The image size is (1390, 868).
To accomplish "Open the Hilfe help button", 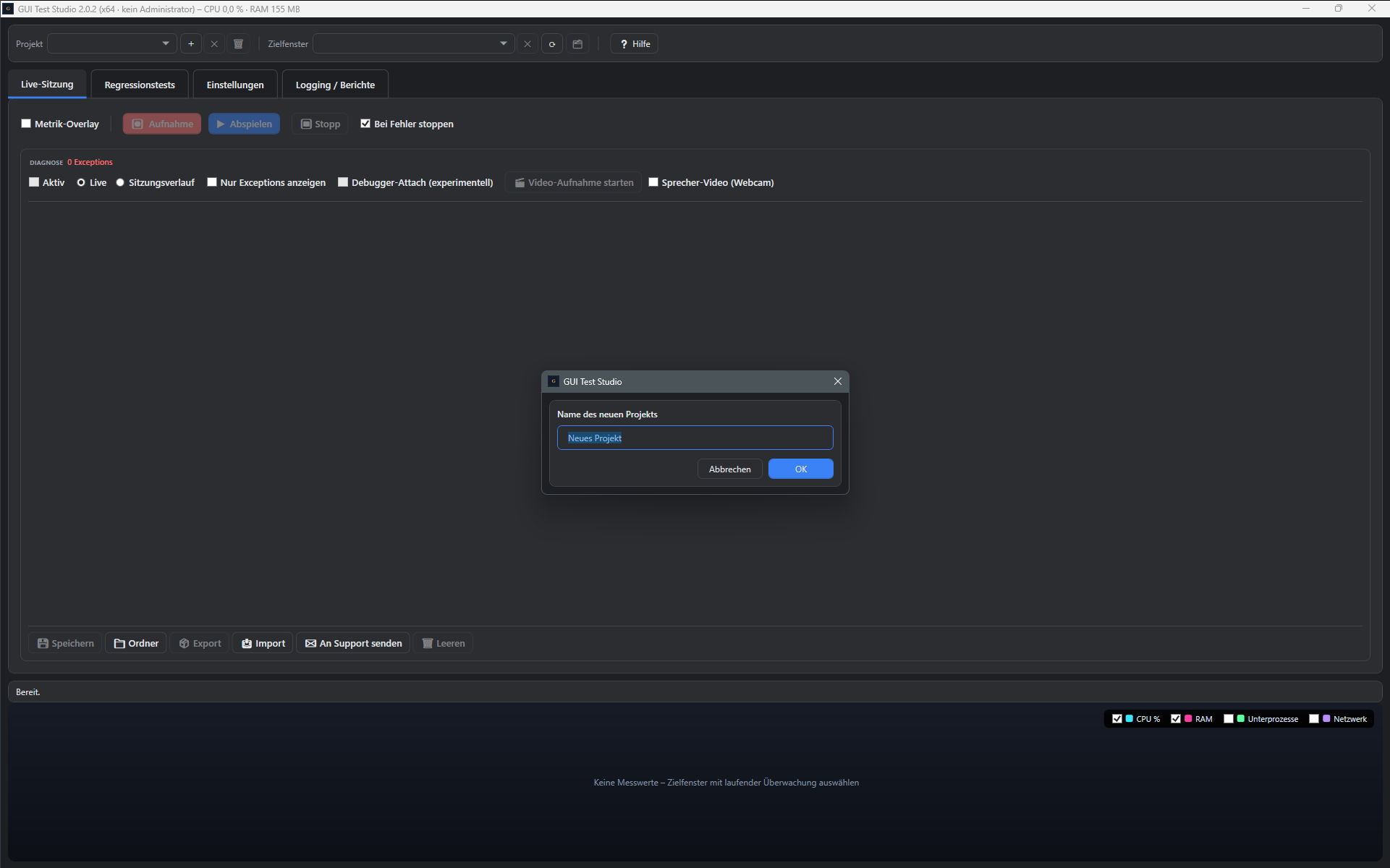I will [x=635, y=44].
